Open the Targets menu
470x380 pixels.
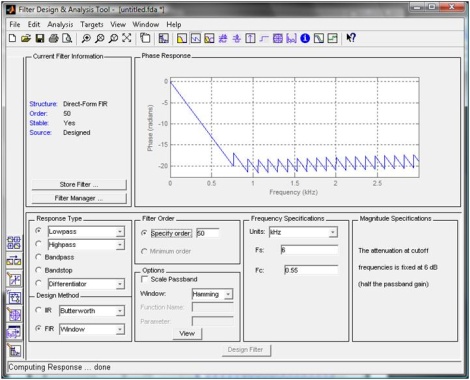click(92, 24)
